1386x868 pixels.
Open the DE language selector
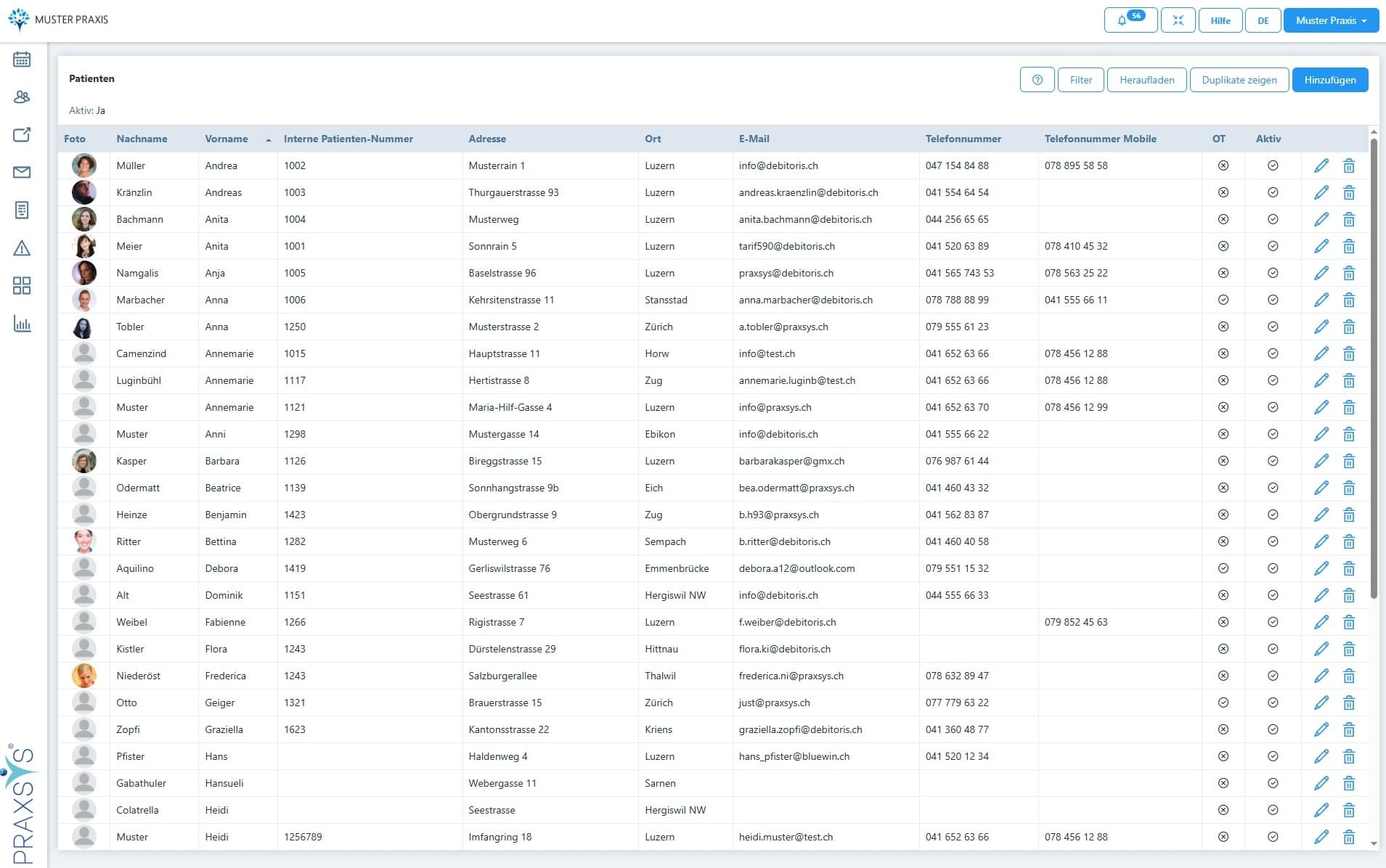pyautogui.click(x=1263, y=20)
